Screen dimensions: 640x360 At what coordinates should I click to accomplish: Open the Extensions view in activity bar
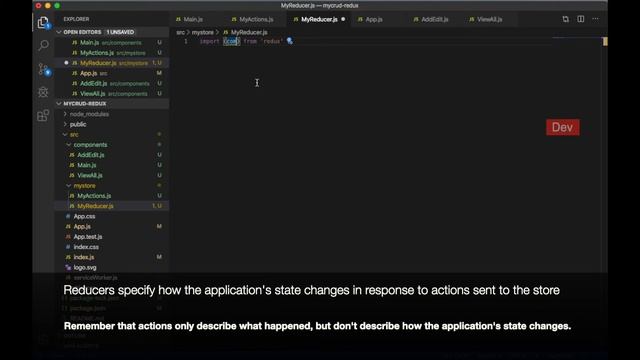pyautogui.click(x=43, y=116)
